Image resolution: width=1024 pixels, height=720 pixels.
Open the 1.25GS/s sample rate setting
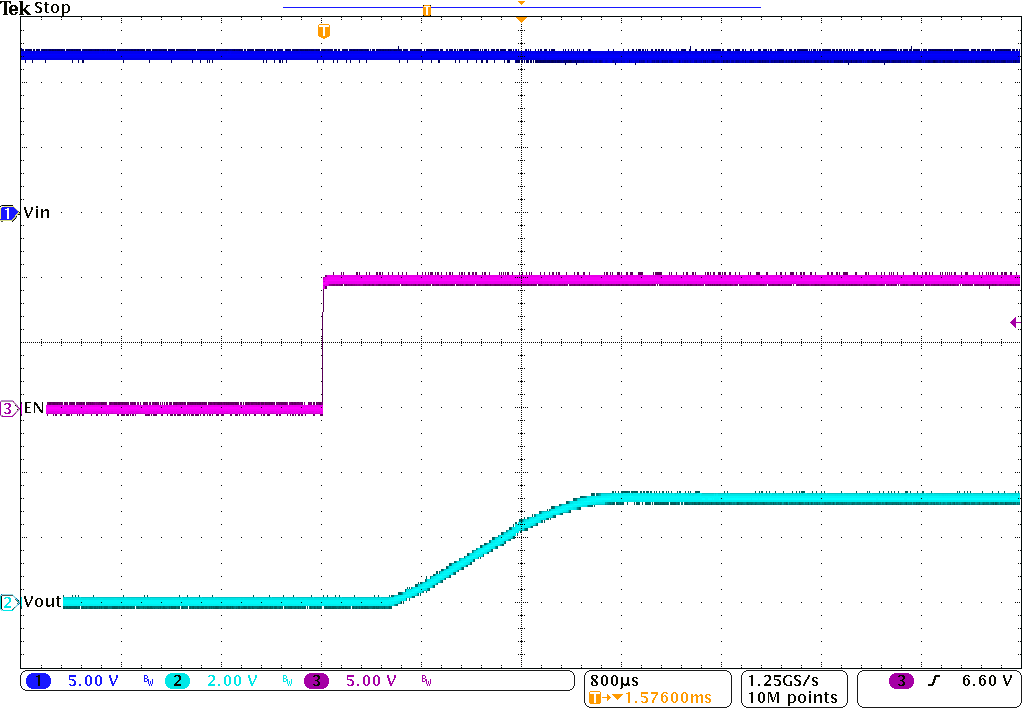pos(782,678)
